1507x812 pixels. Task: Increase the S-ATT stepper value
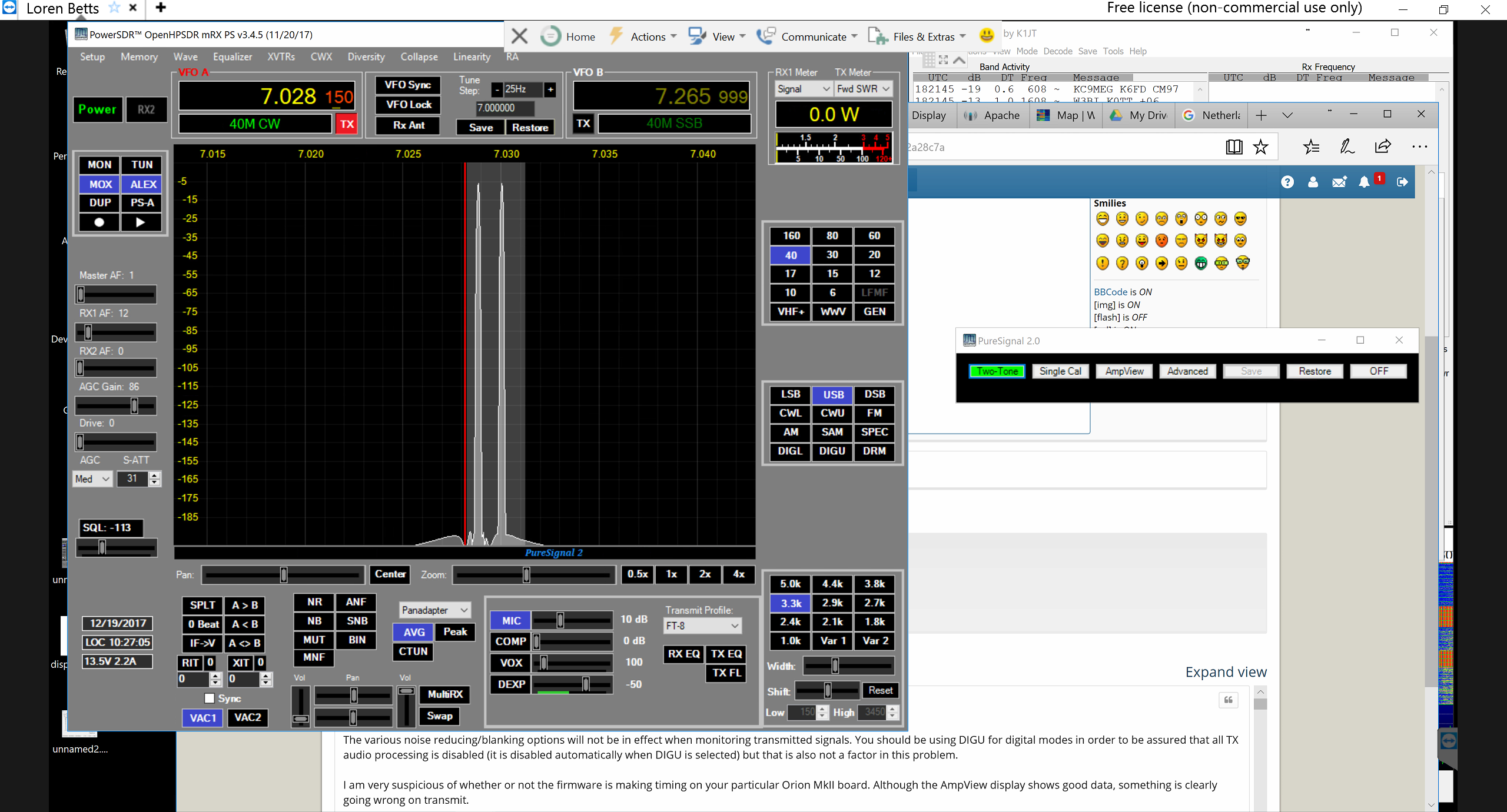(155, 475)
